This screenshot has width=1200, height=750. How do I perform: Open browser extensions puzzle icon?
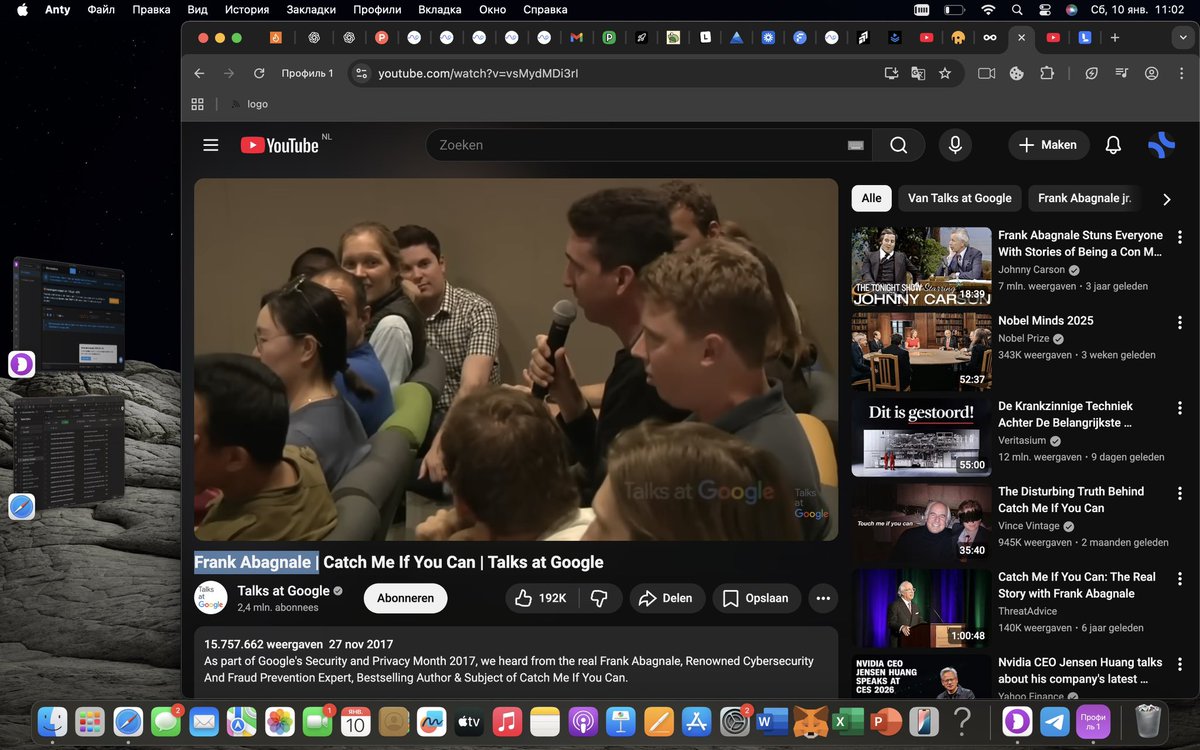click(1047, 73)
